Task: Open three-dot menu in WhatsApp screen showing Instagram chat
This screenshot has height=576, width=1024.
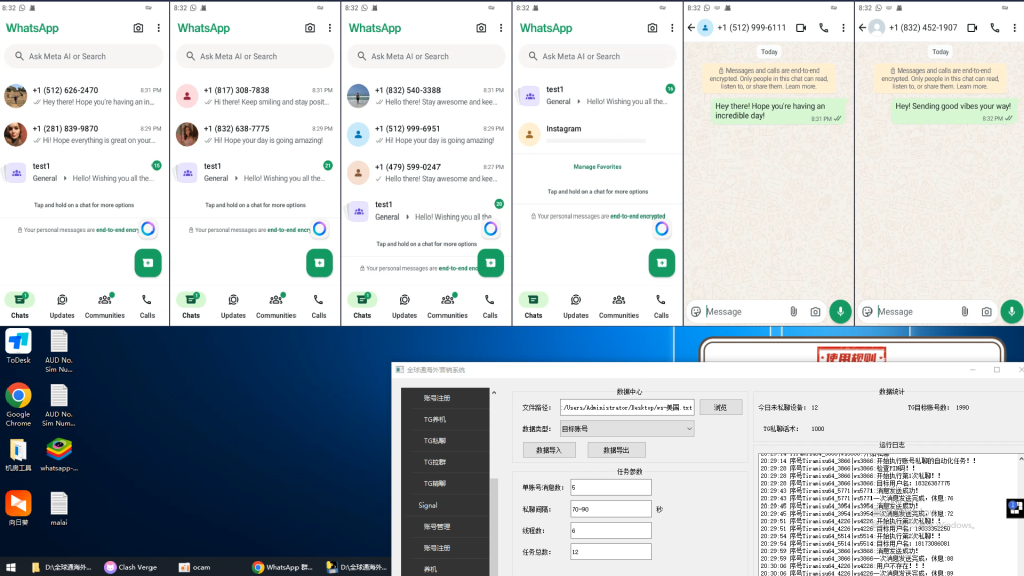Action: (x=672, y=28)
